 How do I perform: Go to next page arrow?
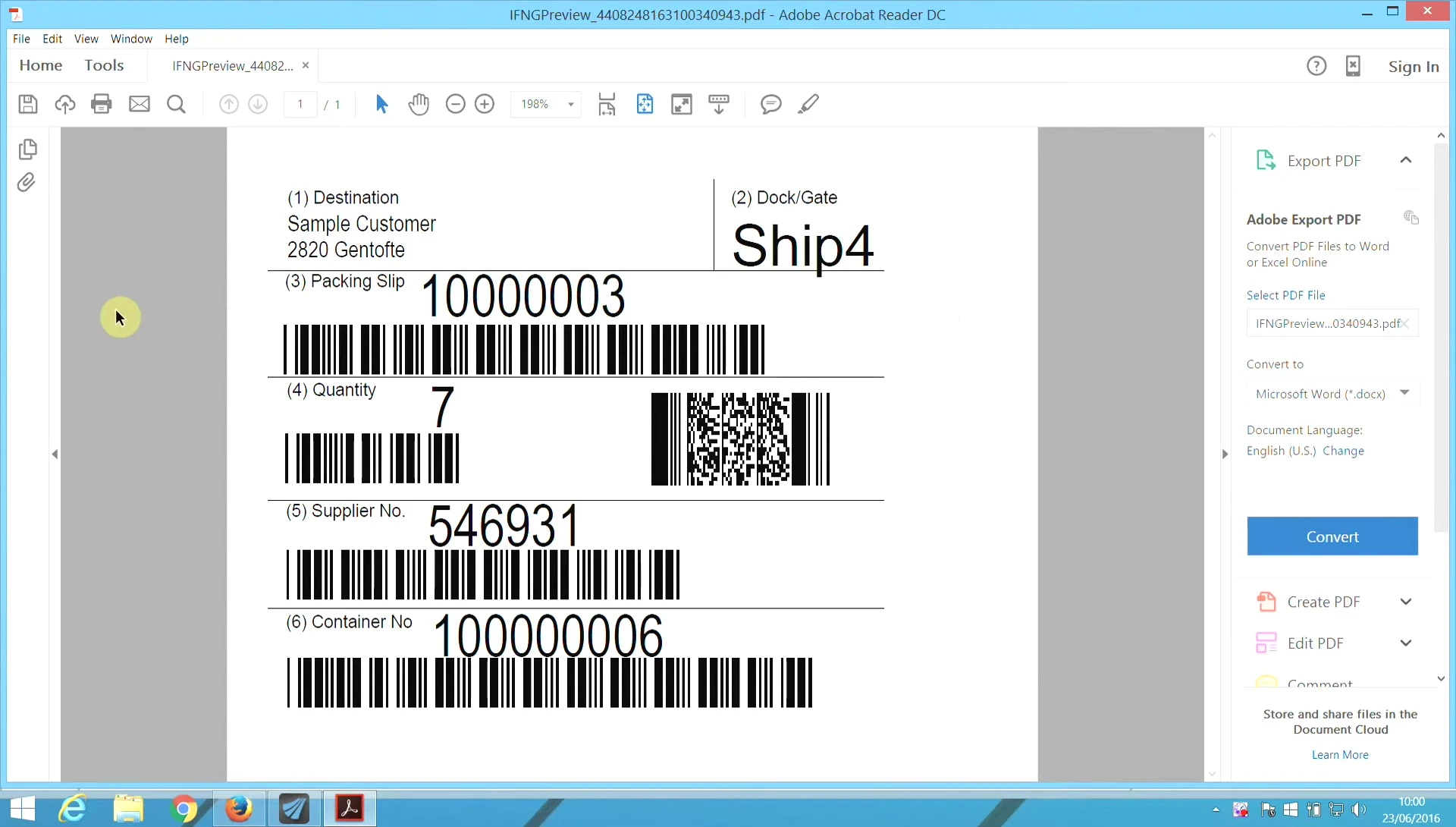pos(258,104)
